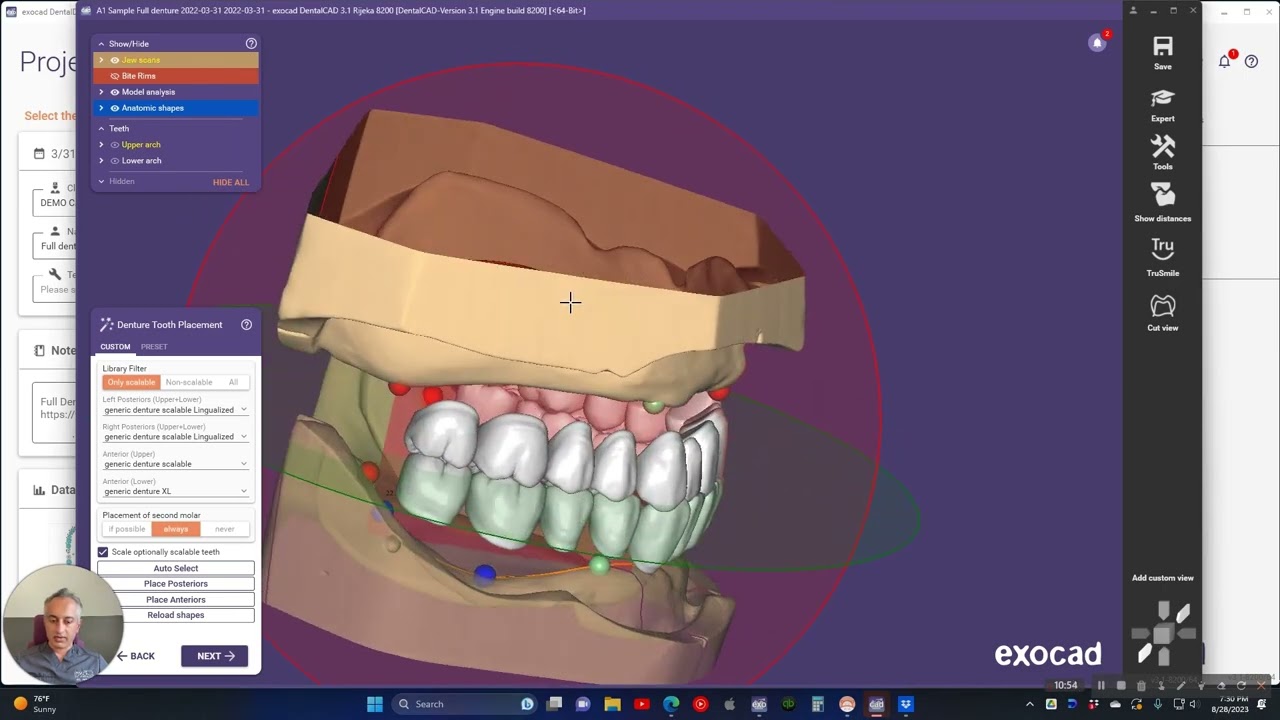This screenshot has width=1280, height=720.
Task: Collapse the Show/Hide section chevron
Action: coord(101,44)
